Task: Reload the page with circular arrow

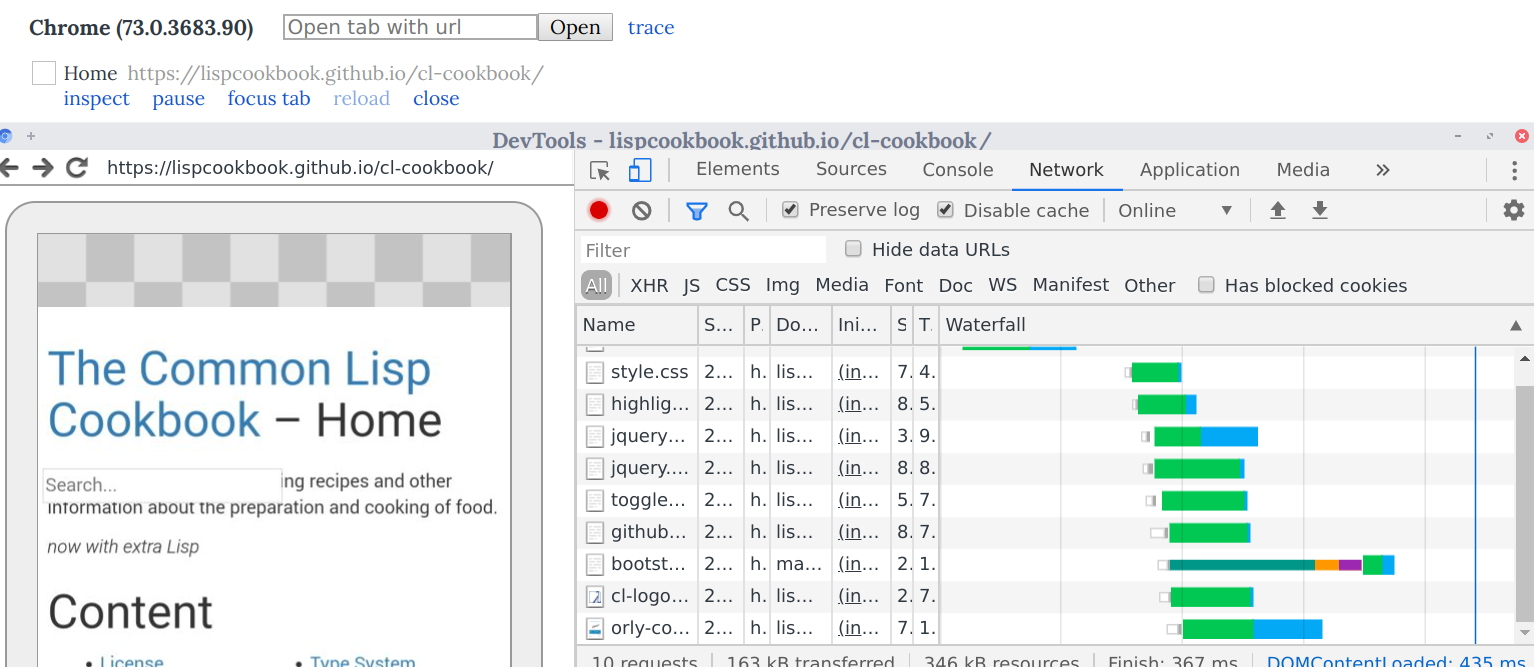Action: [77, 168]
